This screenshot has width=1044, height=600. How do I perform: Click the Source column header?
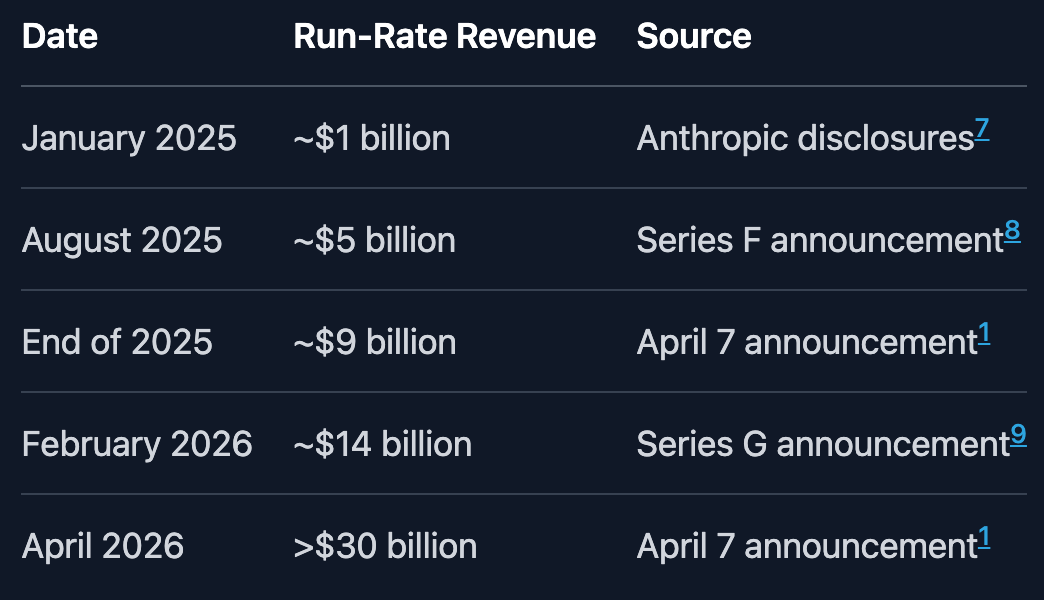point(694,36)
